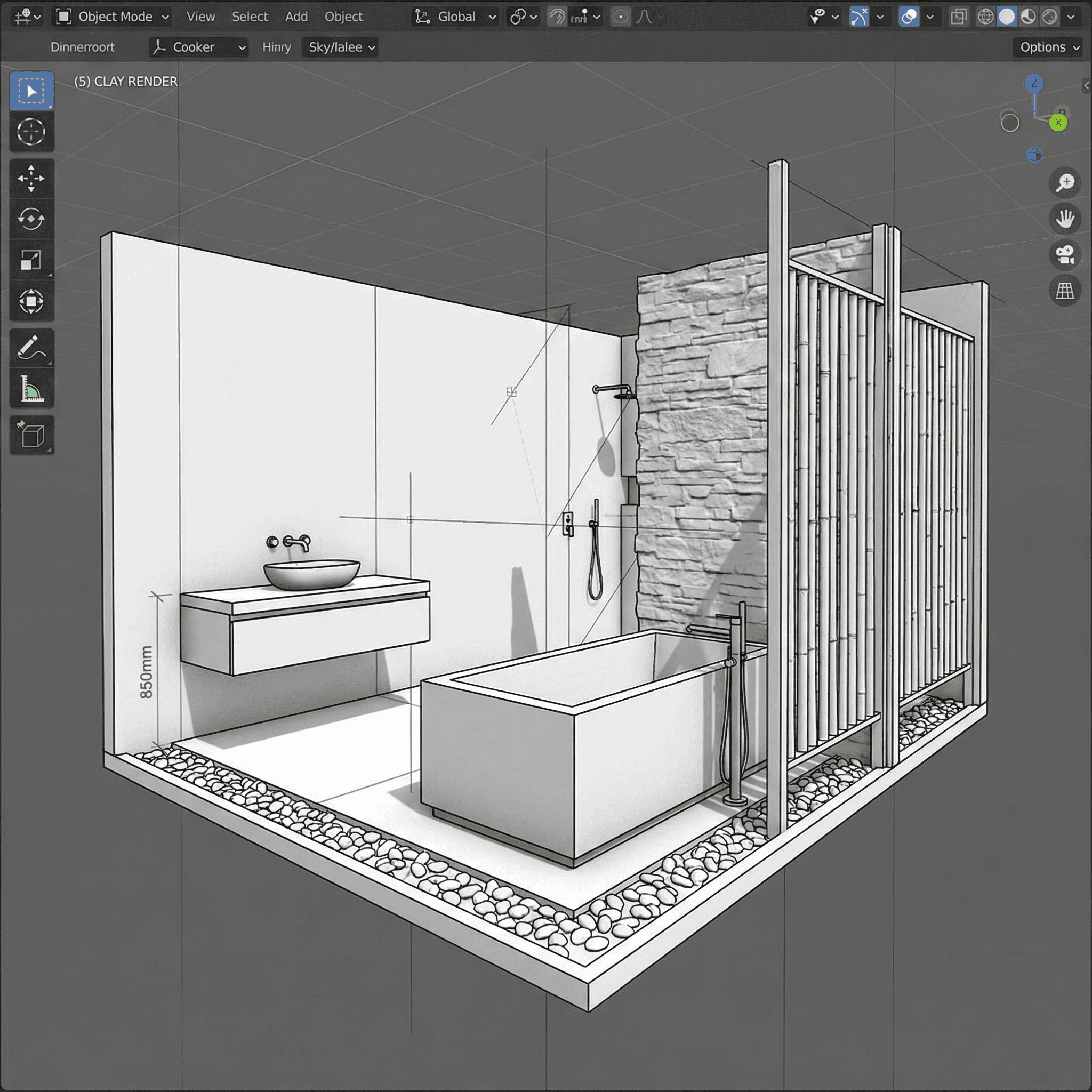
Task: Set the 3D cursor tool active
Action: tap(32, 132)
